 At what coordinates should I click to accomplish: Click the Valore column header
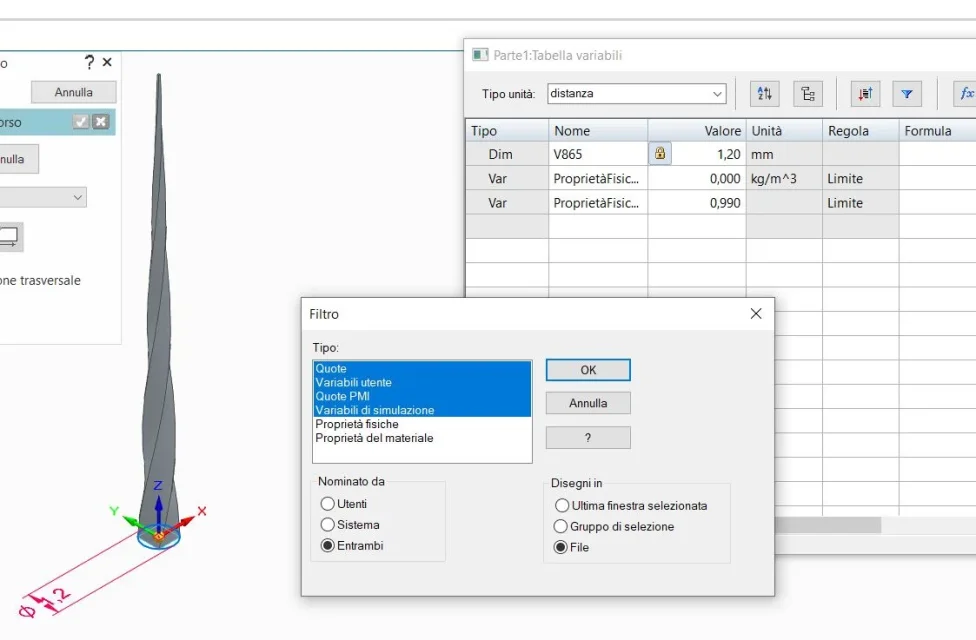pyautogui.click(x=697, y=131)
